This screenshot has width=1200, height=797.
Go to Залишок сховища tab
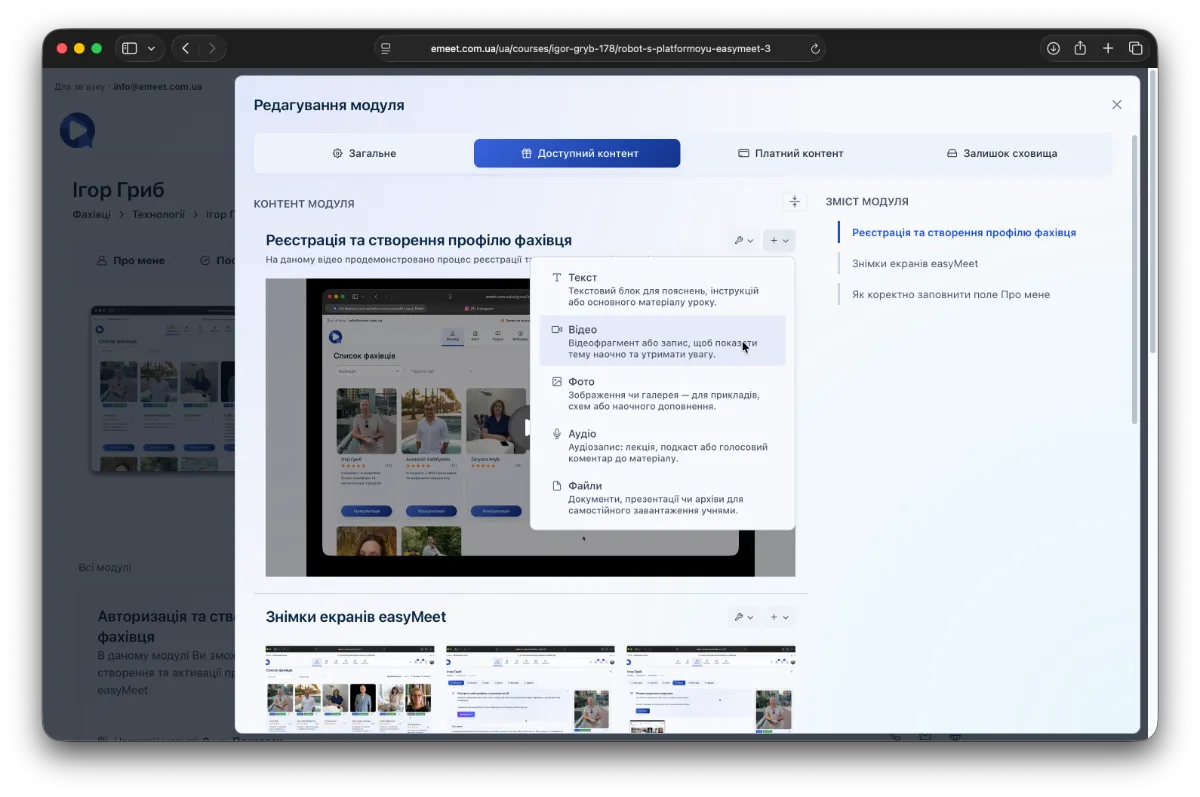pos(1001,153)
